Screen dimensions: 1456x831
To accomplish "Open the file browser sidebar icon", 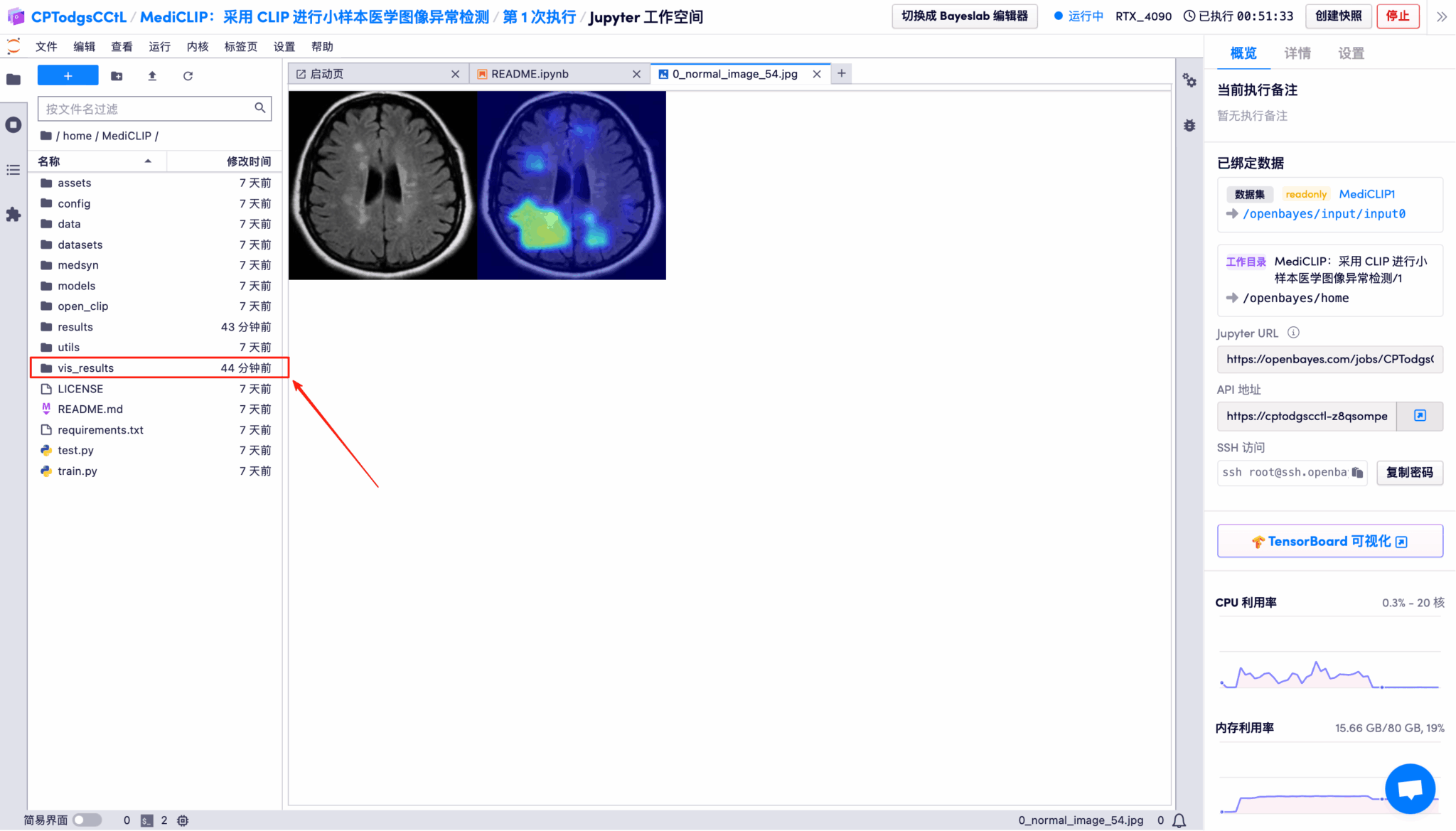I will [x=14, y=79].
